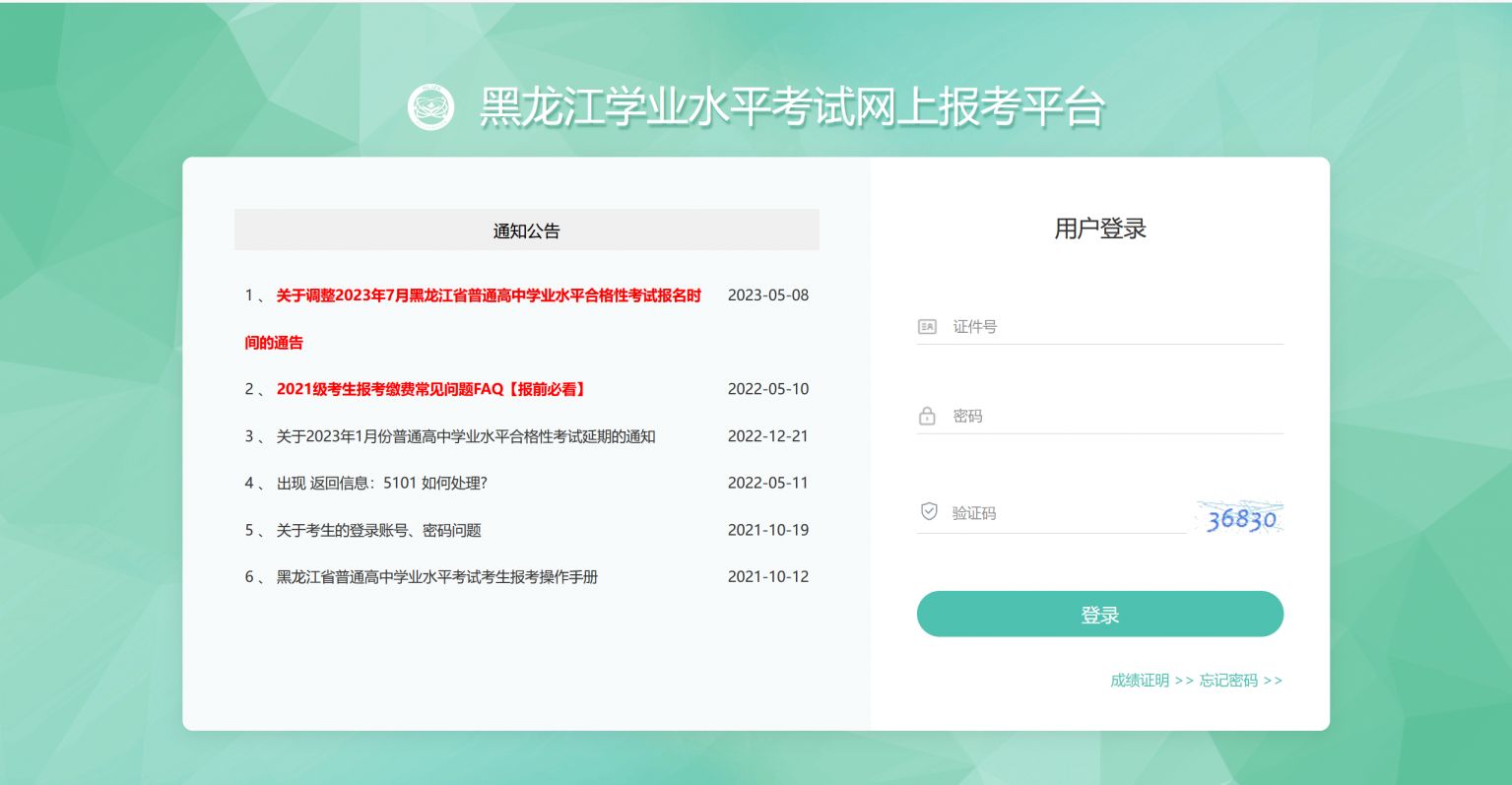Open the red 2021级考生报考缴费常见问题FAQ notice
This screenshot has height=785, width=1512.
point(431,389)
